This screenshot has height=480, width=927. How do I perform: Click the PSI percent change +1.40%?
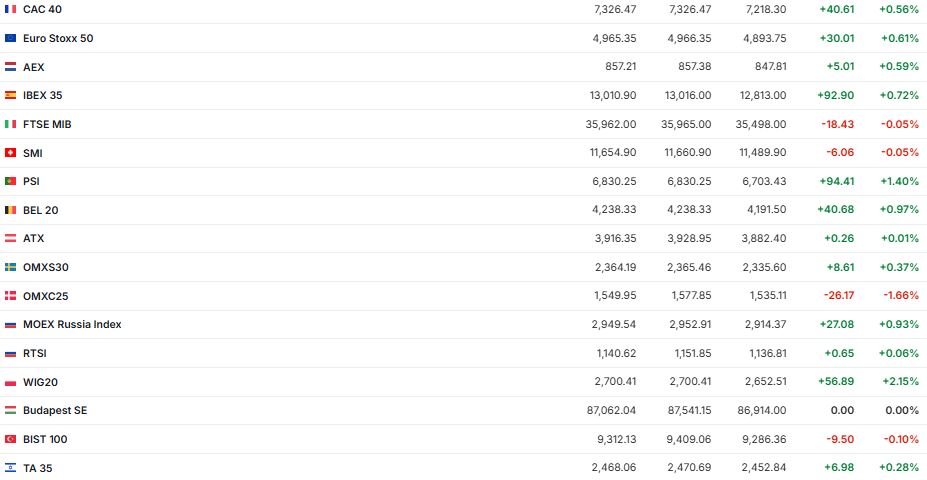tap(898, 181)
